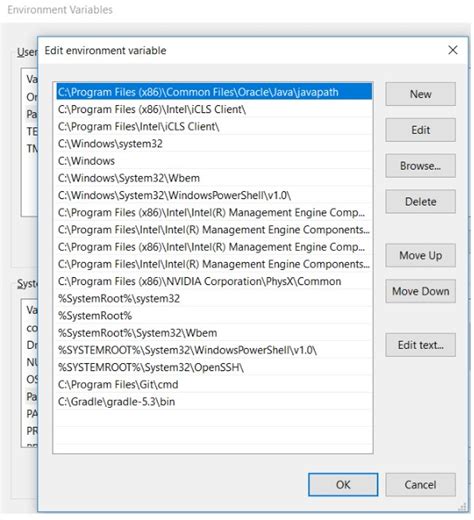474x520 pixels.
Task: Click the Edit button
Action: pos(420,130)
